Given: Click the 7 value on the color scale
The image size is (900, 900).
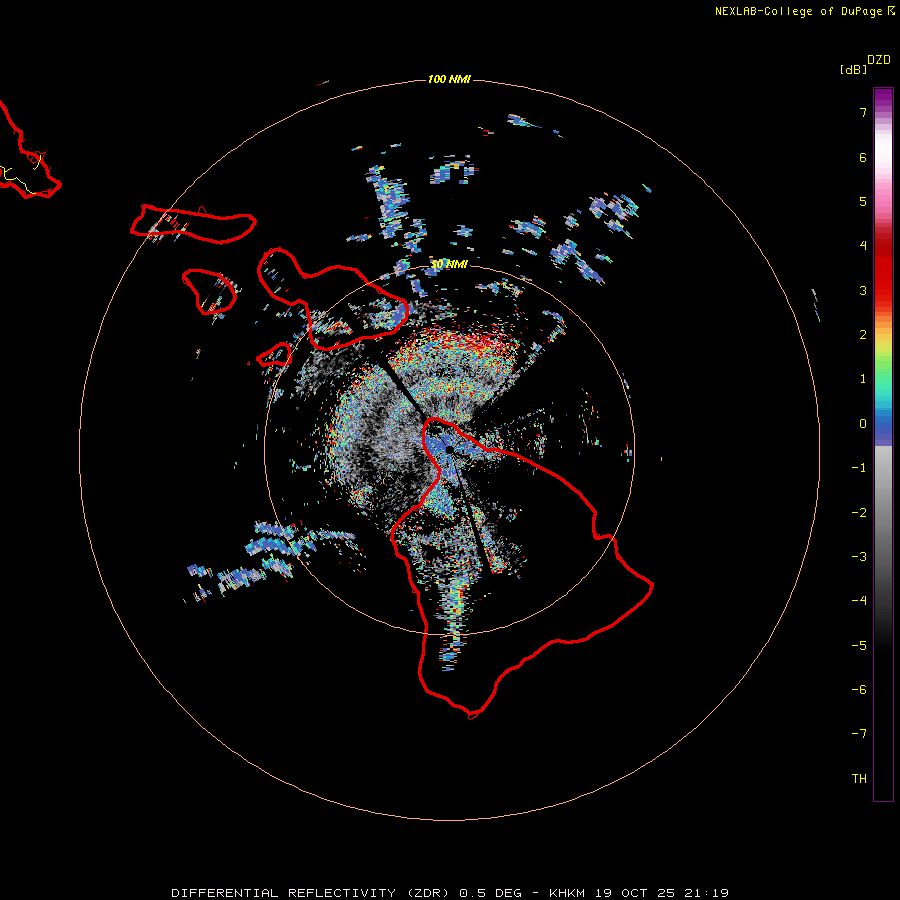Looking at the screenshot, I should pyautogui.click(x=863, y=112).
